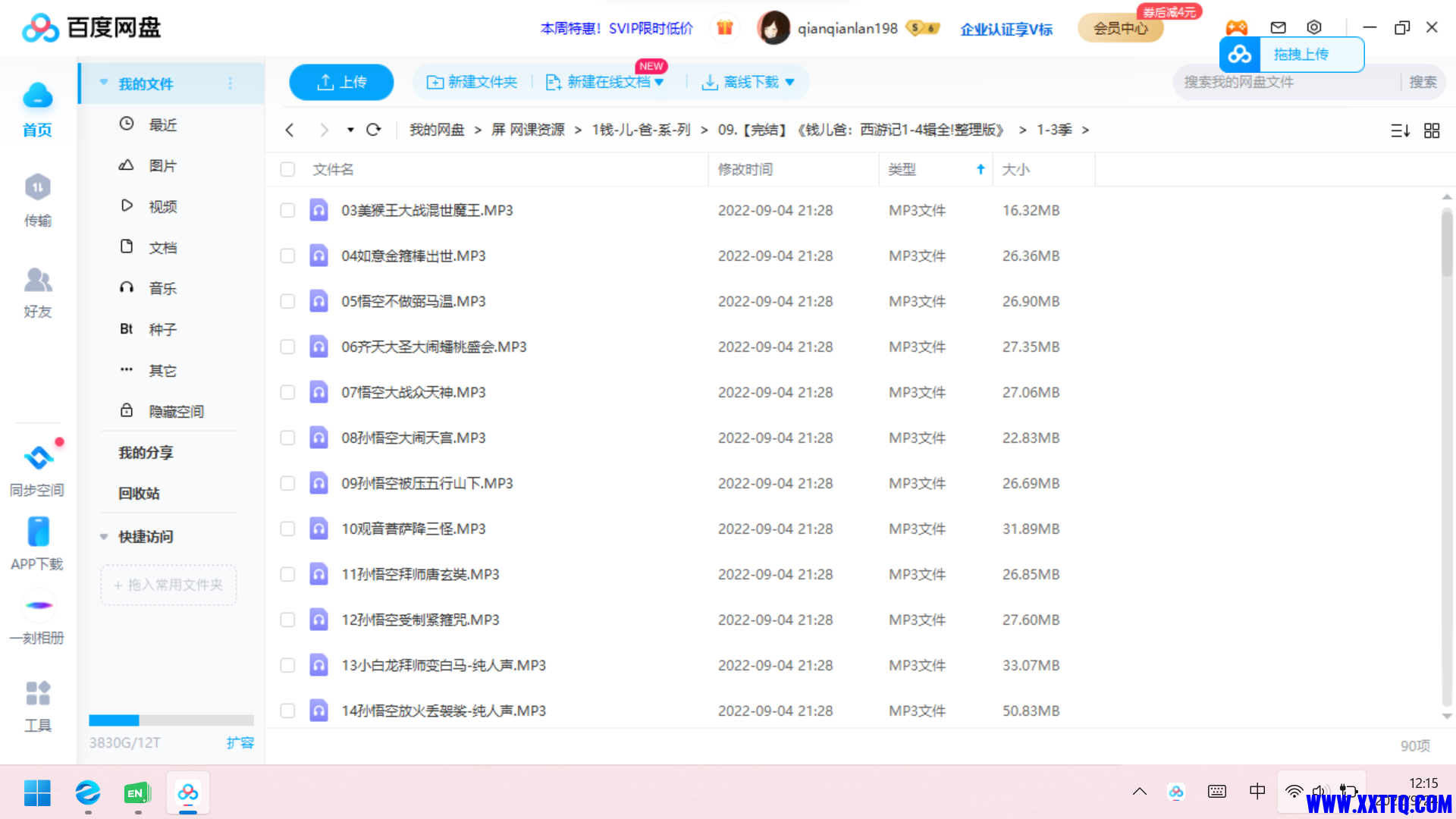Check the box for 09孙悟空被压五行山下.MP3

click(287, 483)
